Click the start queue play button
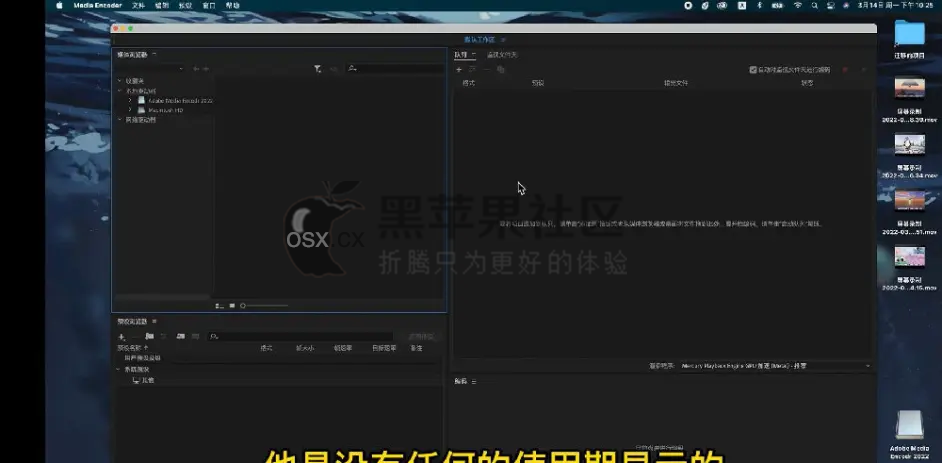942x463 pixels. click(x=864, y=70)
